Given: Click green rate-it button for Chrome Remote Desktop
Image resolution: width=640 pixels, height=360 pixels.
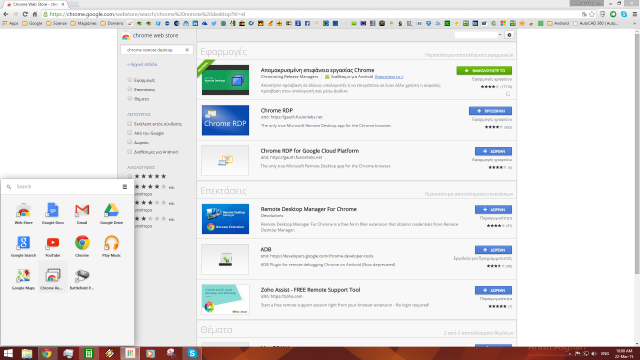Looking at the screenshot, I should 484,71.
